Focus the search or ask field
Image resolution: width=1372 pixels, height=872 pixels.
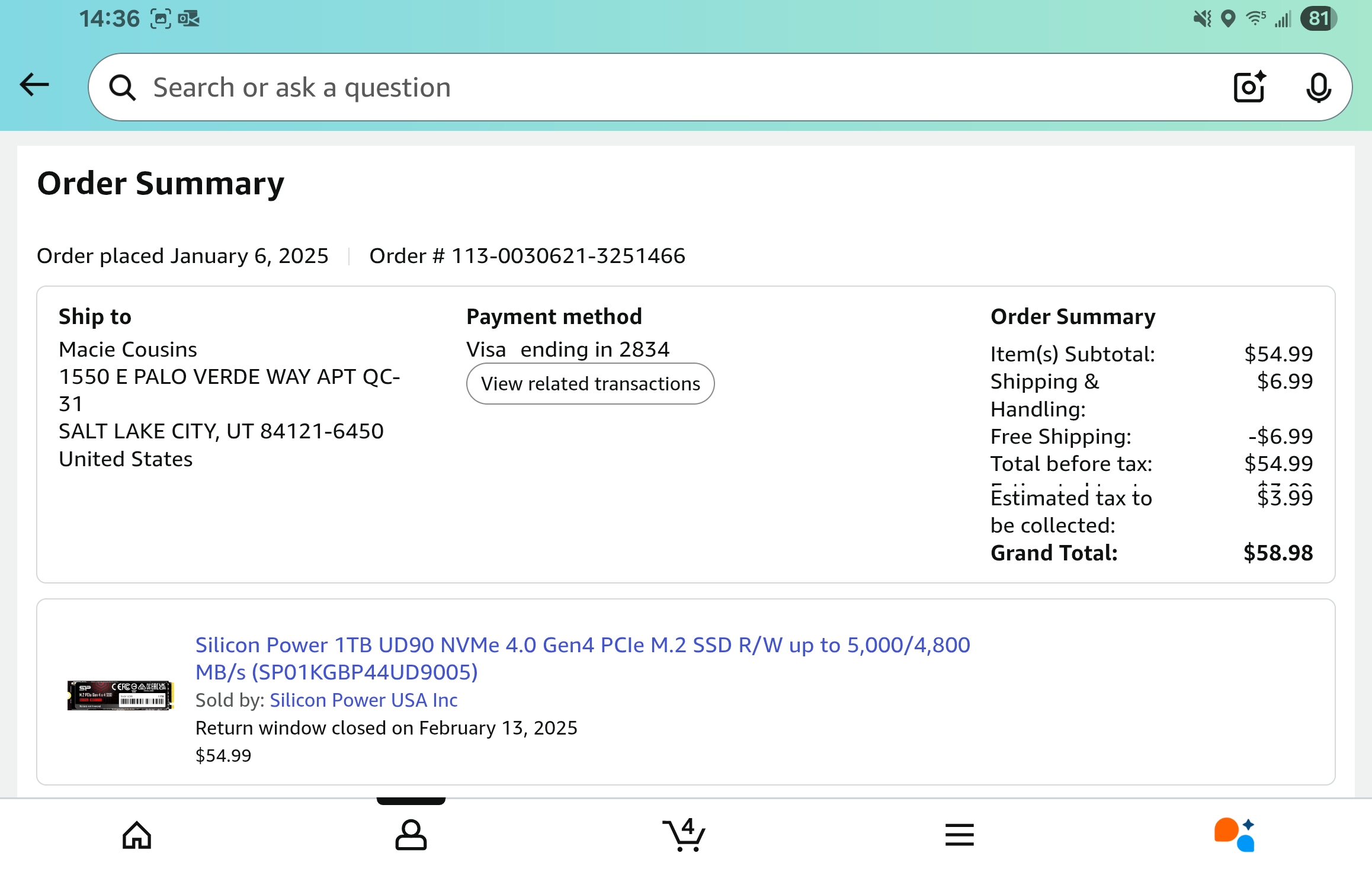pyautogui.click(x=652, y=88)
